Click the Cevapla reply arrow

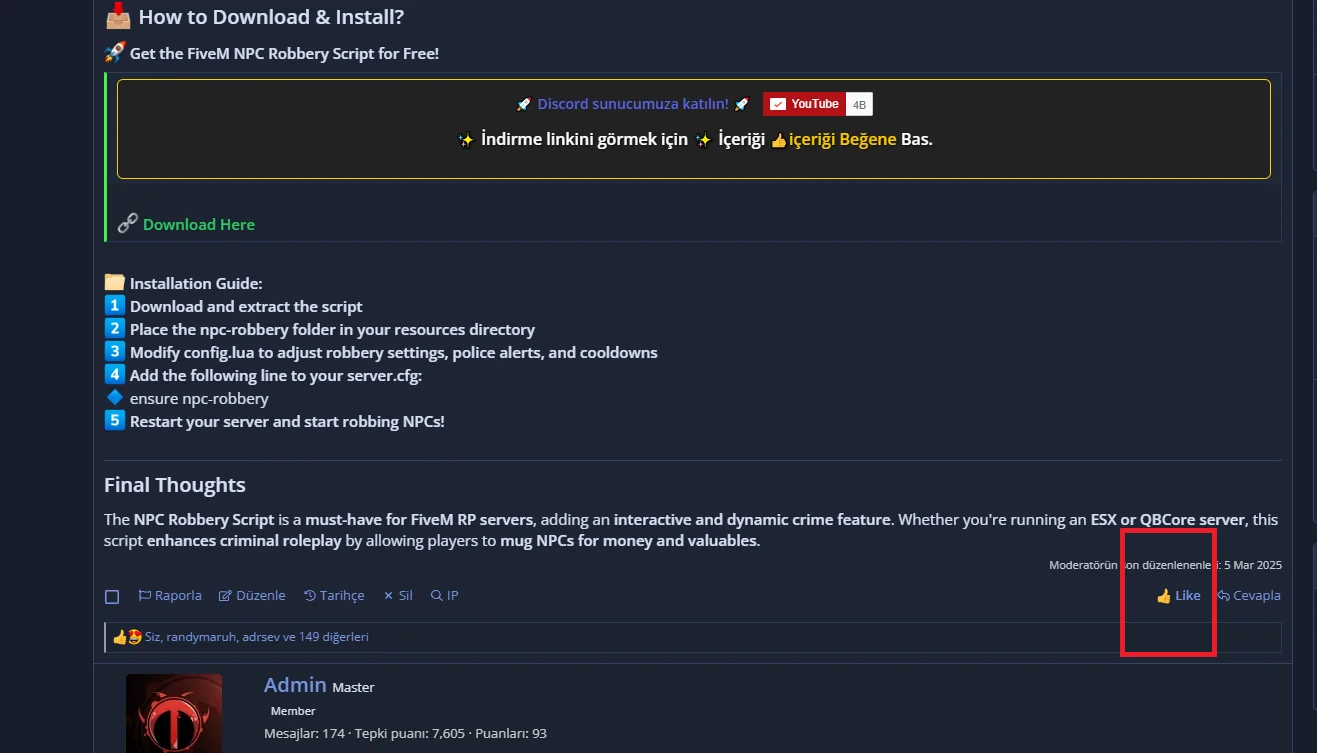coord(1223,595)
